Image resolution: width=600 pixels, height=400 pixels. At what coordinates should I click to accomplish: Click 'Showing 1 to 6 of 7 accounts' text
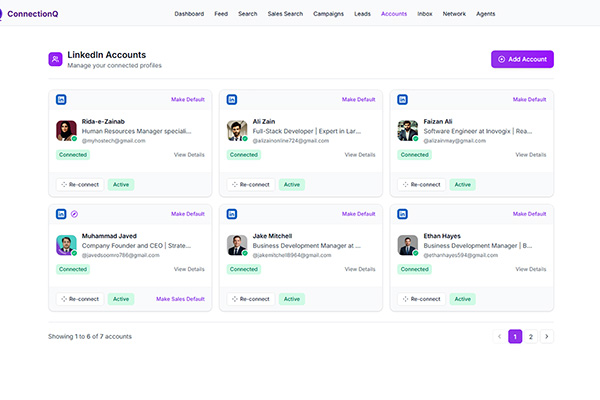pos(90,336)
